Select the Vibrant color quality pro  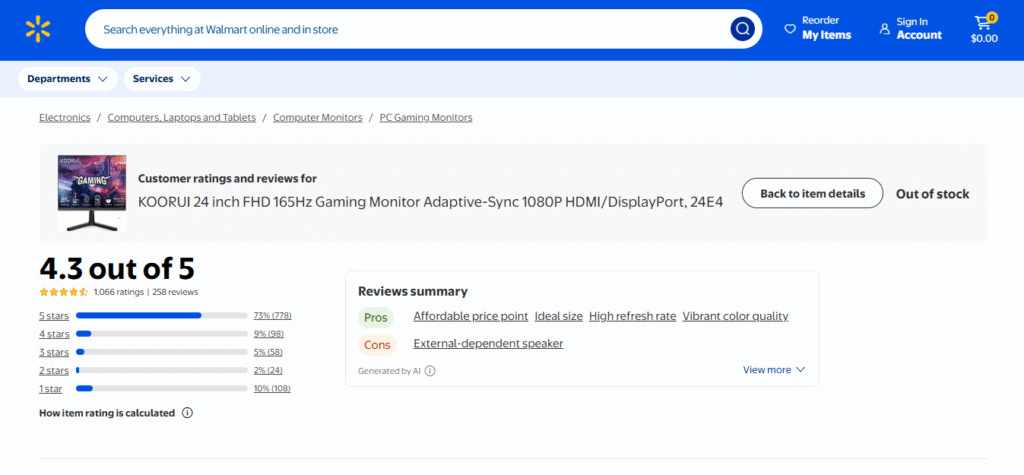[x=735, y=316]
